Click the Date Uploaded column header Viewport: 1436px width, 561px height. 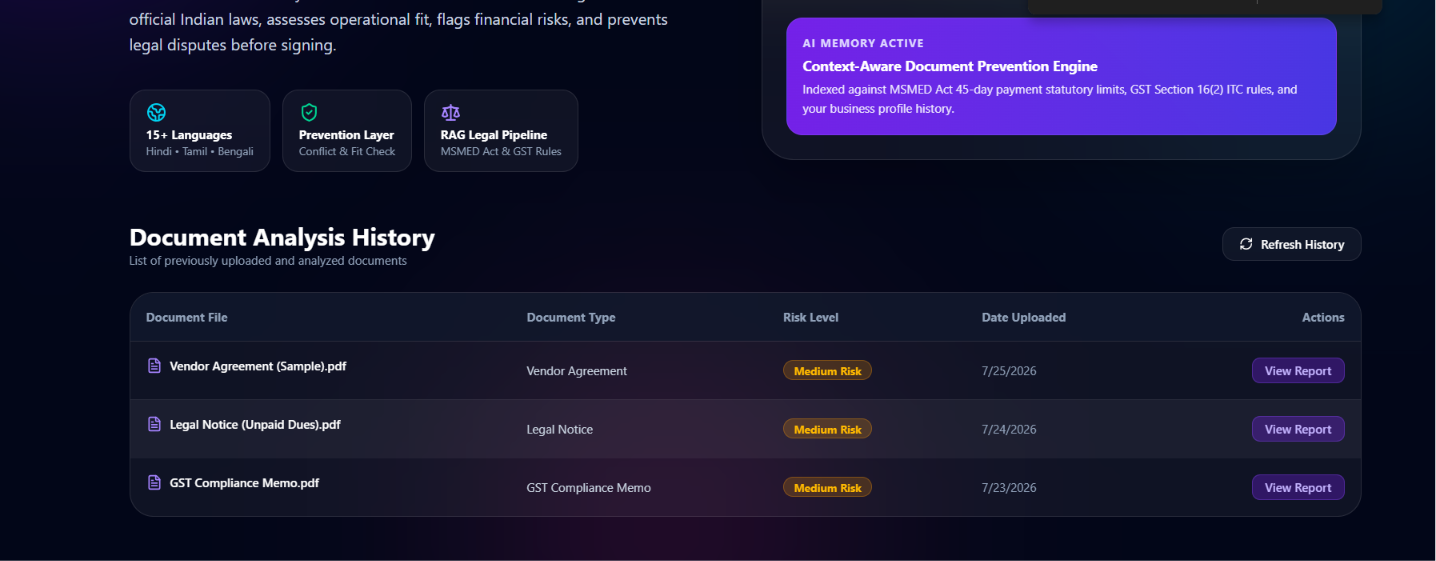click(1023, 317)
